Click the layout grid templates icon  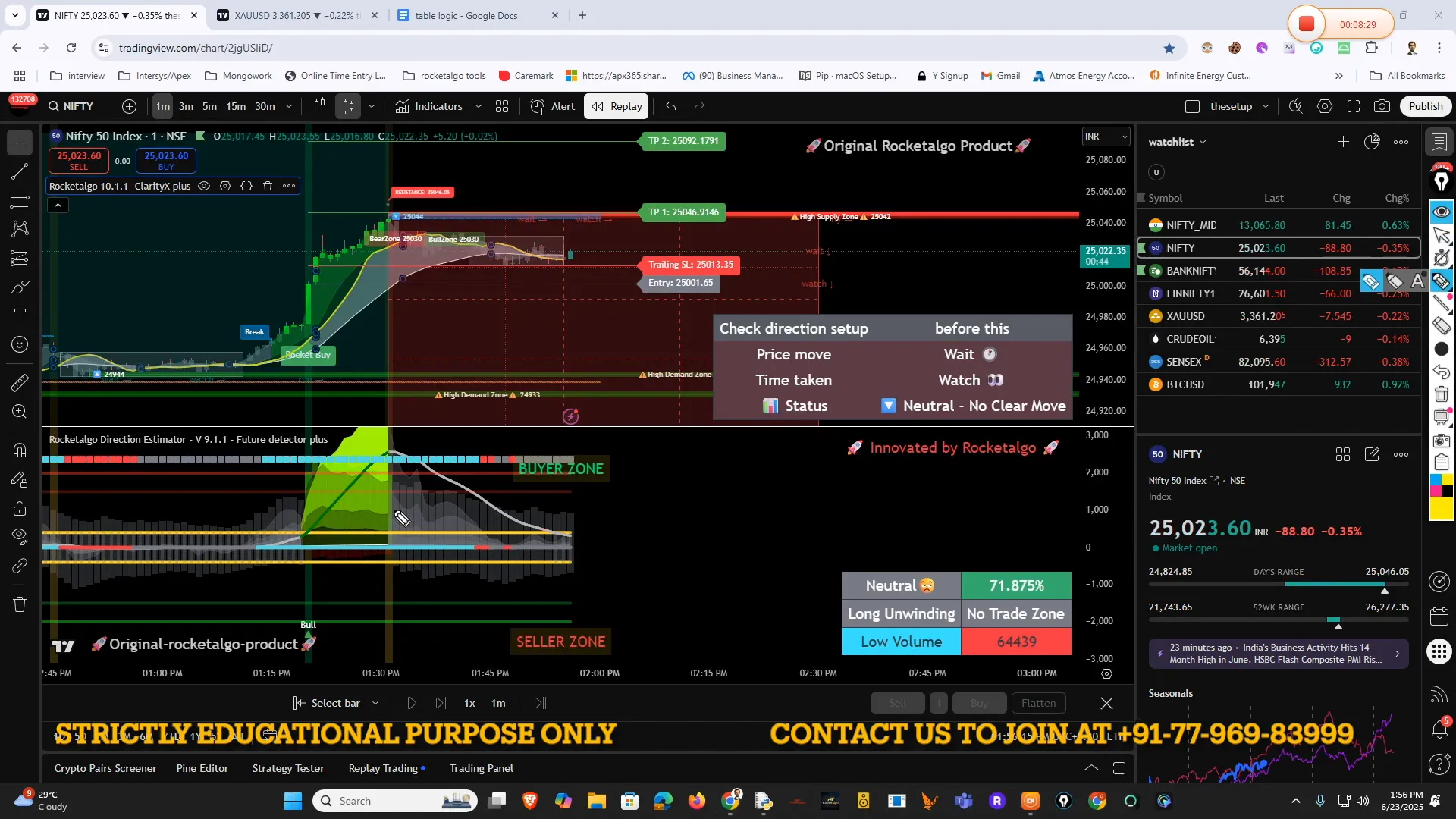click(x=501, y=106)
